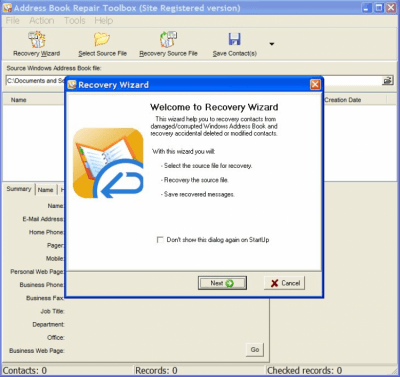Click the 'Contacts: 0' status bar entry

(25, 371)
